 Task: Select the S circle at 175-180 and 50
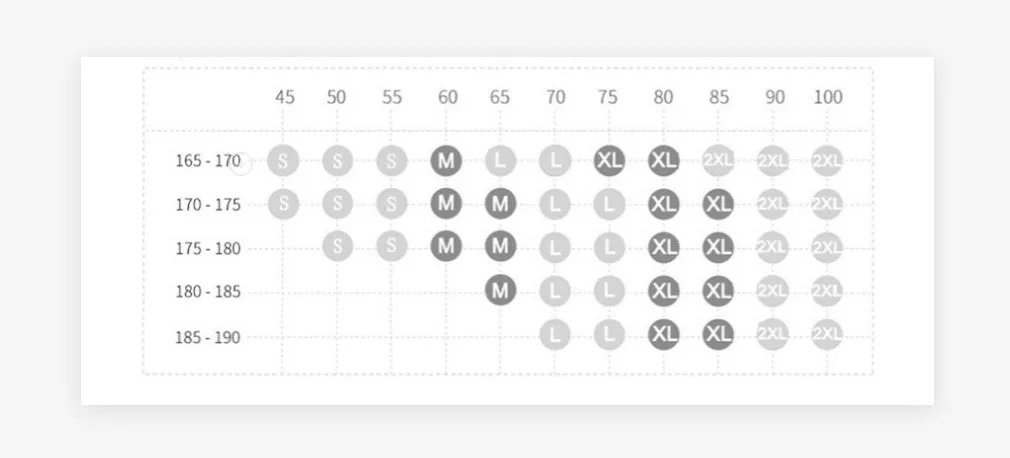pos(338,246)
